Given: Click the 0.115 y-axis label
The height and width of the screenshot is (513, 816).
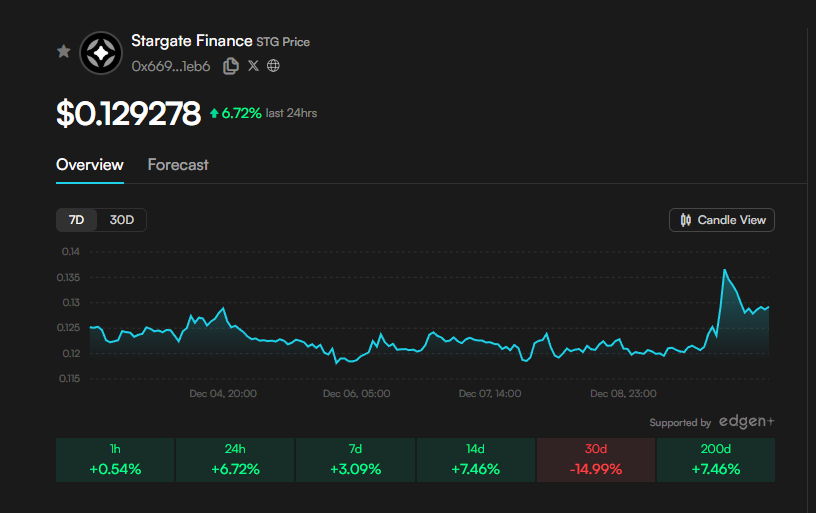Looking at the screenshot, I should point(69,379).
